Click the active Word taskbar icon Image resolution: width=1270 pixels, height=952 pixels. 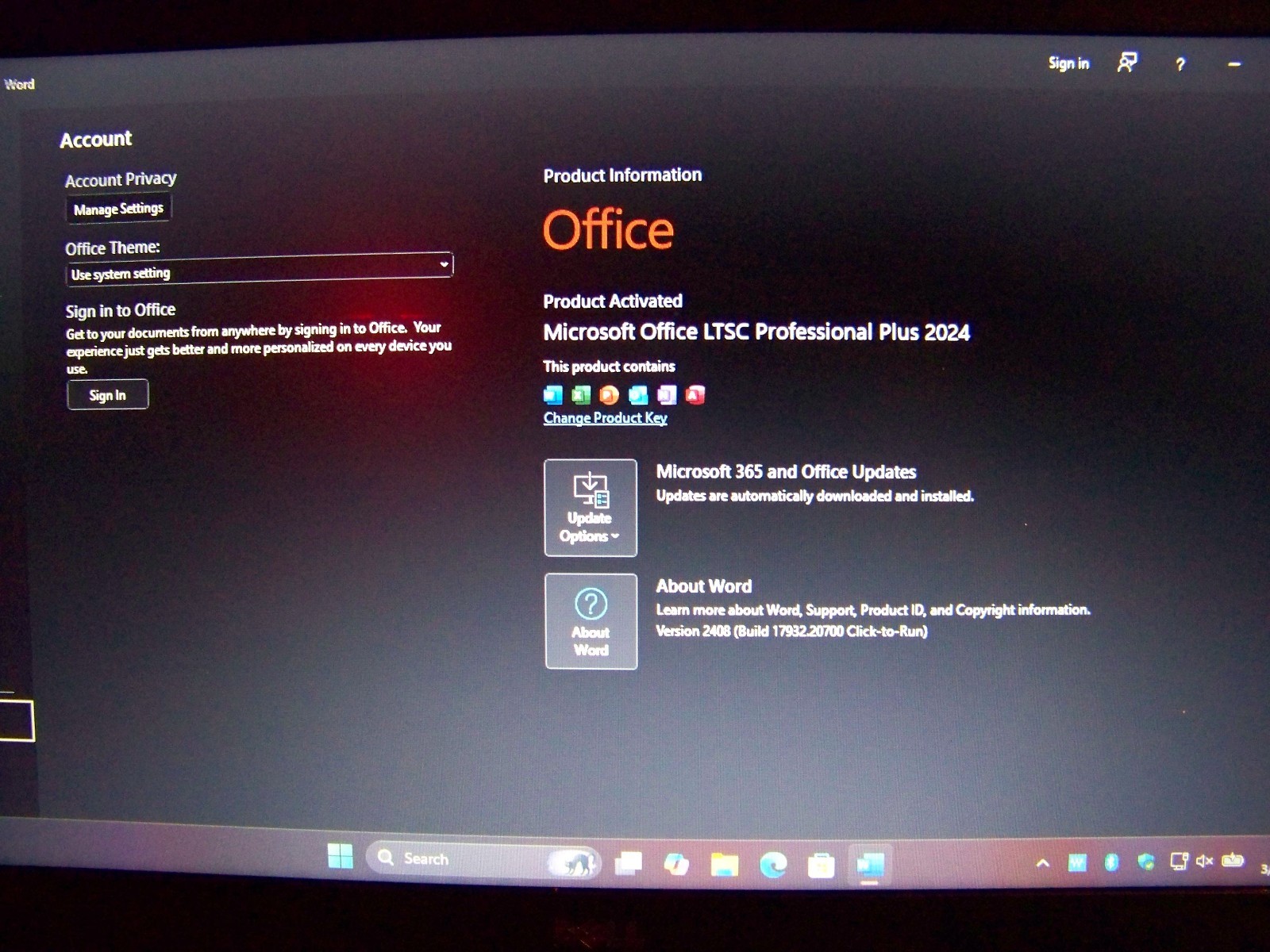click(x=870, y=865)
